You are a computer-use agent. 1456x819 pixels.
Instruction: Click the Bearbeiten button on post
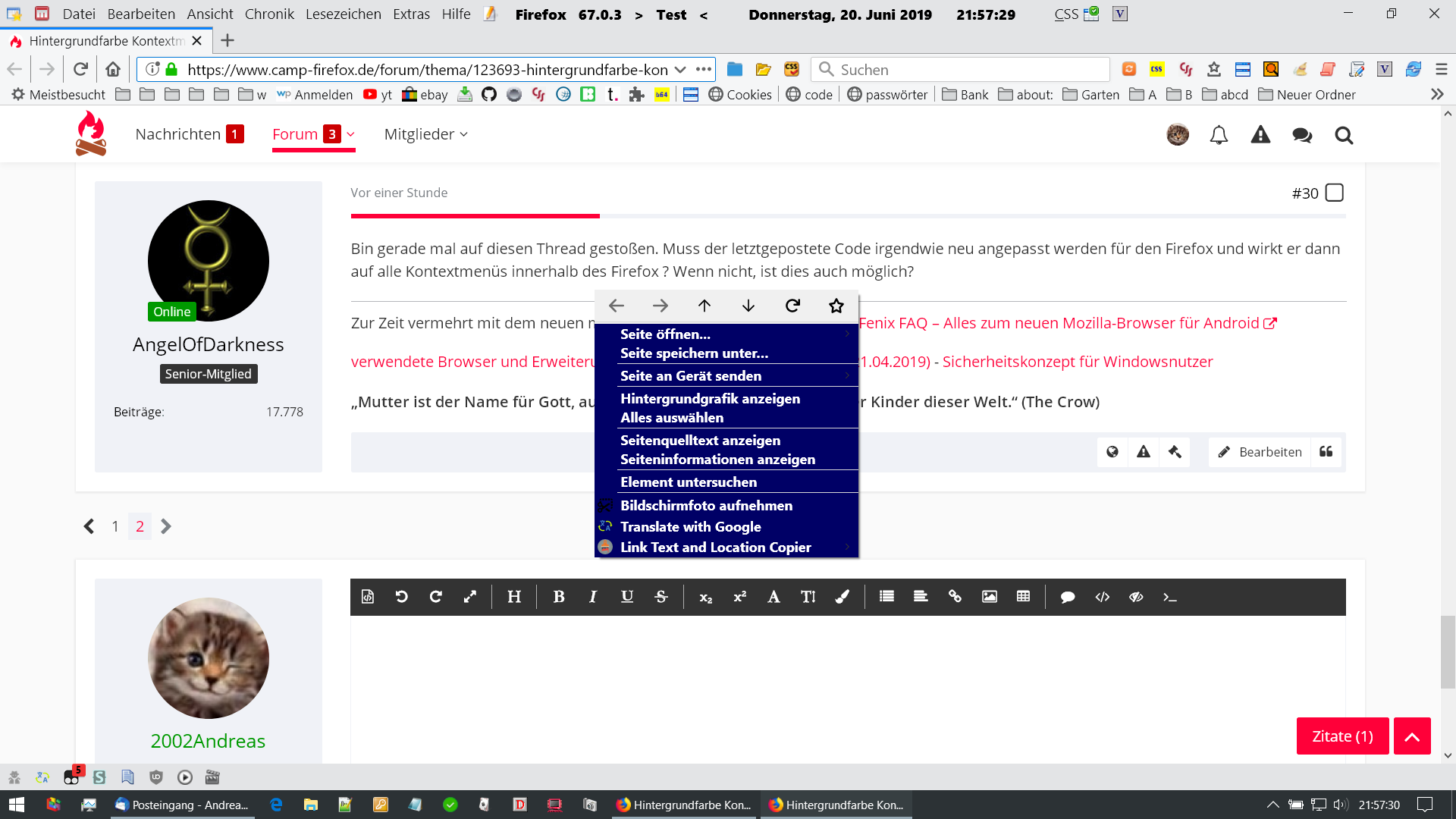(x=1260, y=452)
